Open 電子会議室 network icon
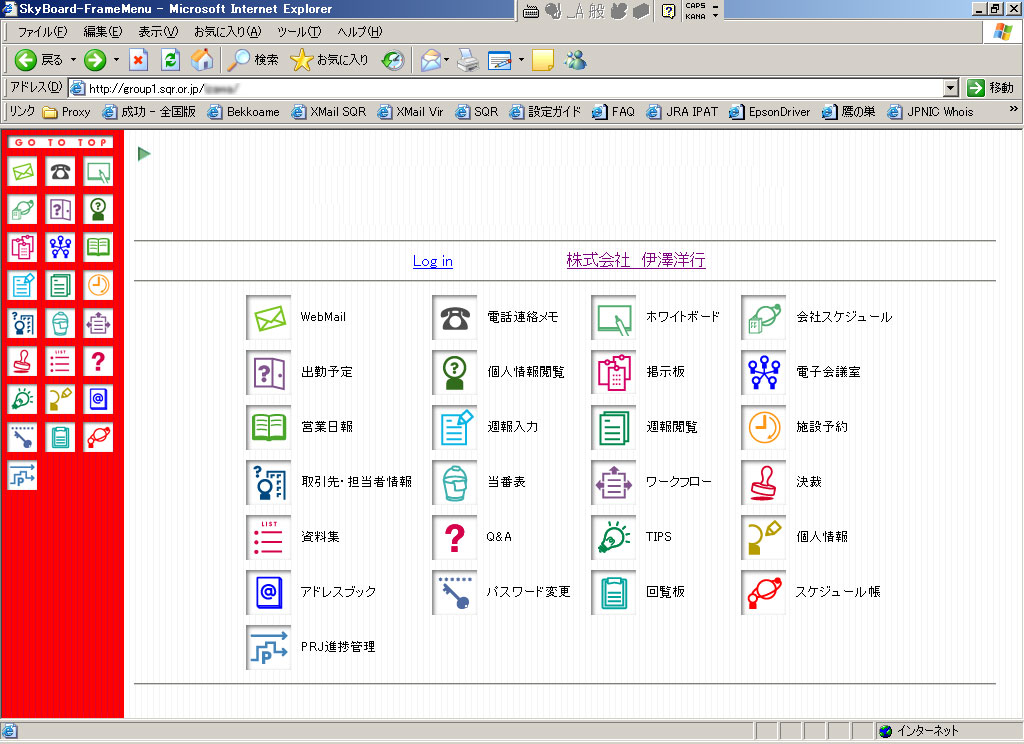The image size is (1024, 744). (x=763, y=372)
